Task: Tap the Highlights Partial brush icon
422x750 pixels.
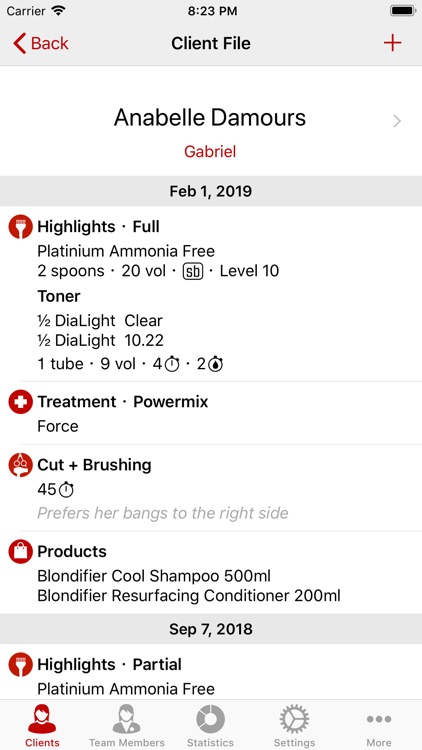Action: pos(20,664)
